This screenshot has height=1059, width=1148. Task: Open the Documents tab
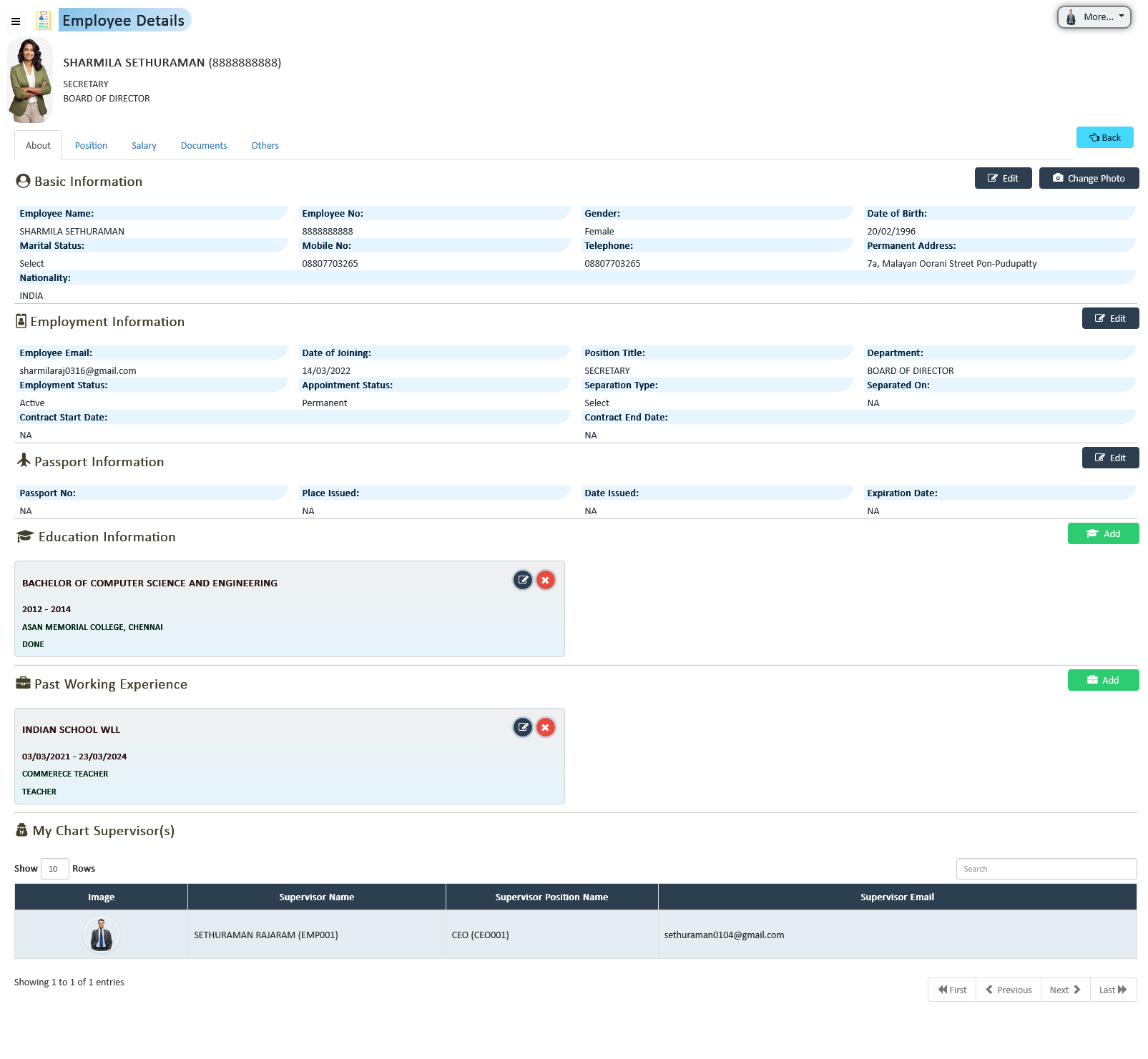203,145
